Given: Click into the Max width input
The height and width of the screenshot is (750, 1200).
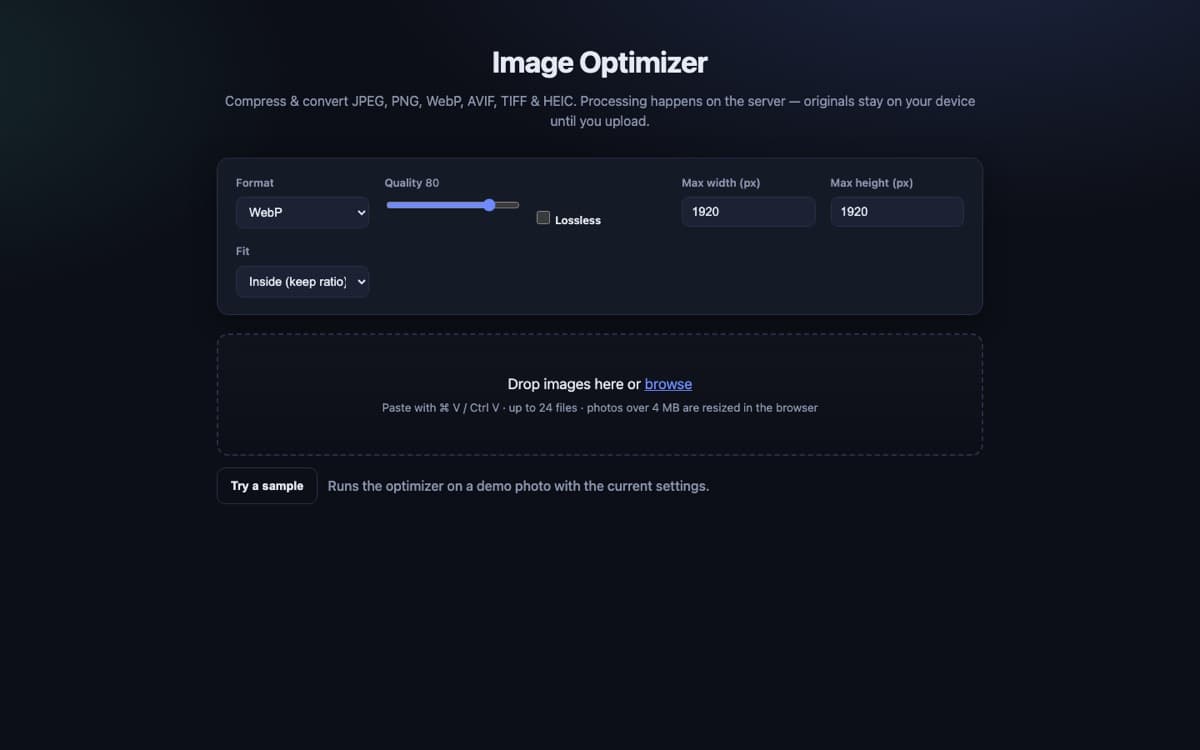Looking at the screenshot, I should tap(748, 212).
